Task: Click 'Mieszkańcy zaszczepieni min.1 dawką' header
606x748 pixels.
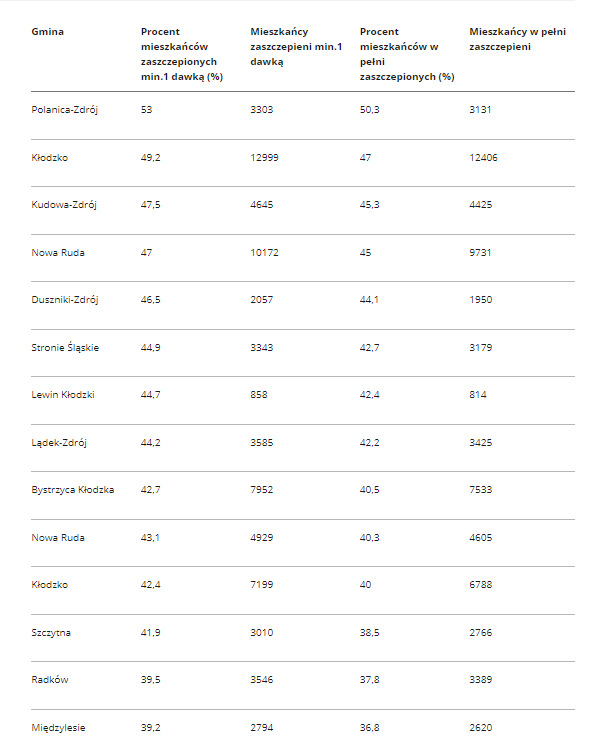Action: click(296, 47)
